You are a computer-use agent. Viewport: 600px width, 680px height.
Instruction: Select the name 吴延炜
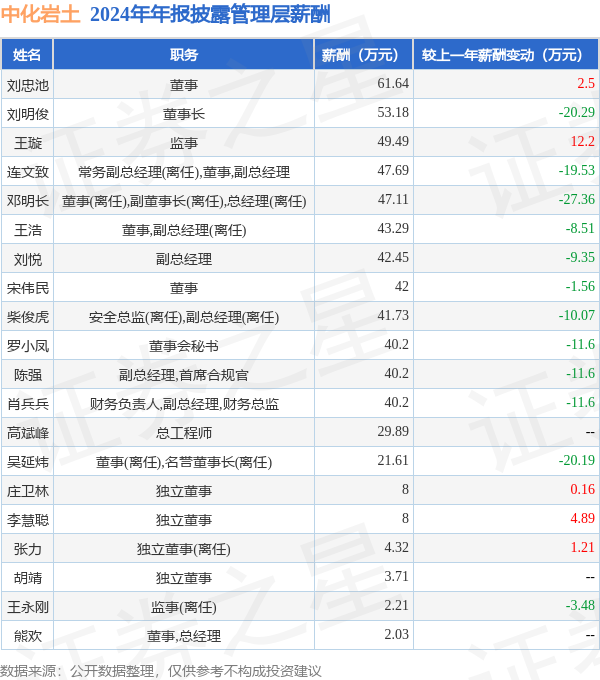28,462
